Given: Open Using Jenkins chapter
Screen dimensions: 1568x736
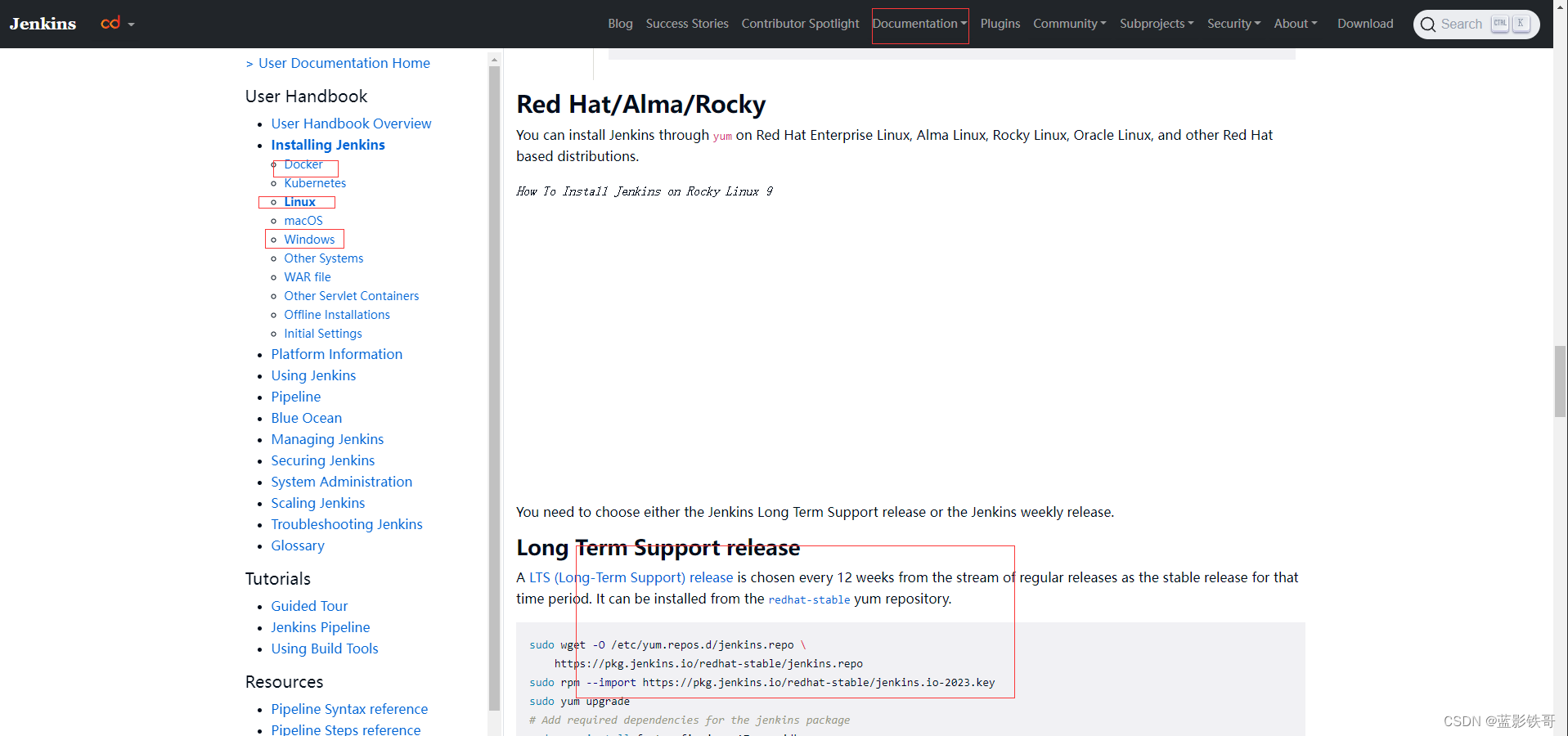Looking at the screenshot, I should pos(313,375).
